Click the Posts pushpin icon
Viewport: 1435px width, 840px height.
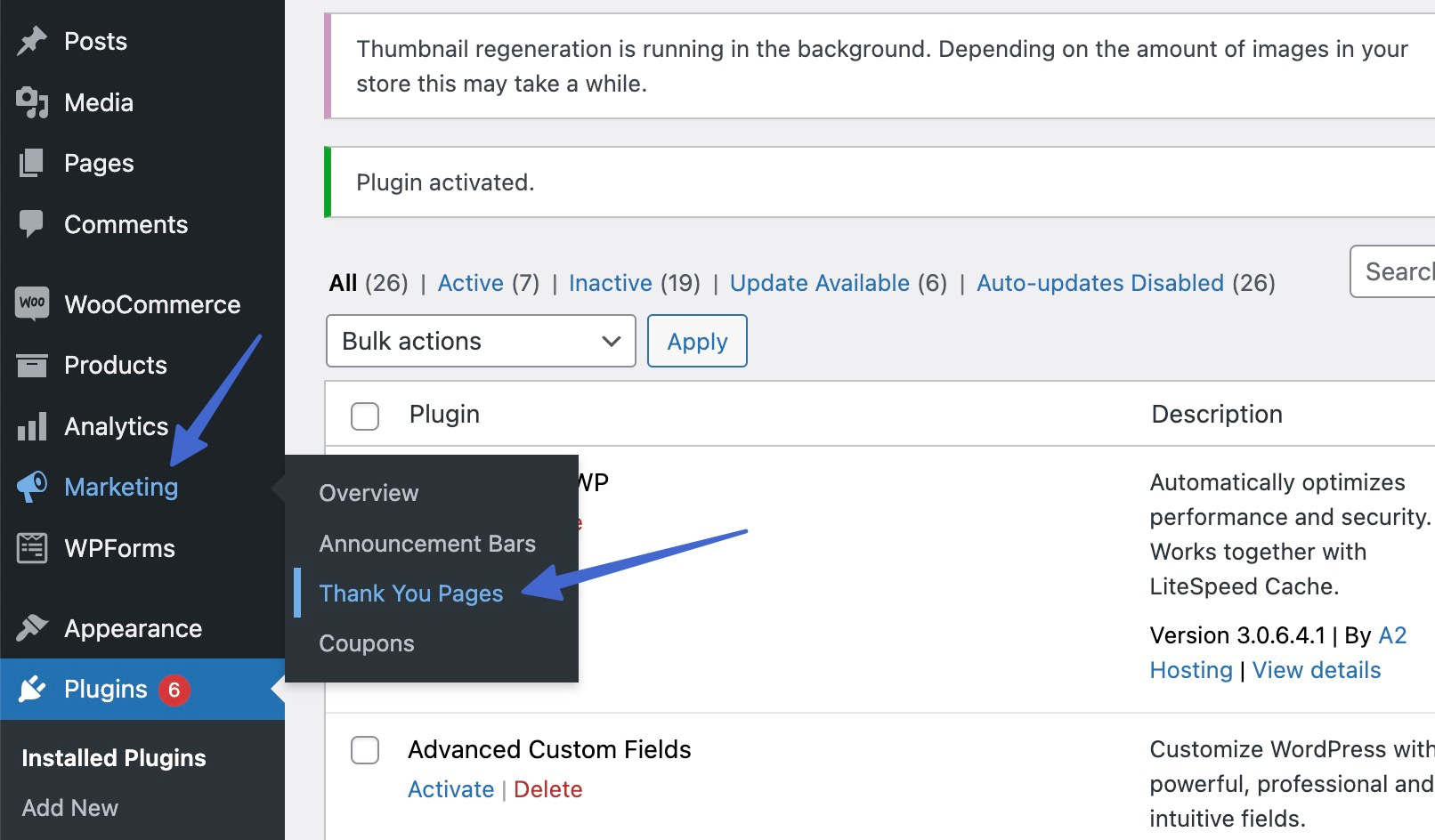[32, 41]
